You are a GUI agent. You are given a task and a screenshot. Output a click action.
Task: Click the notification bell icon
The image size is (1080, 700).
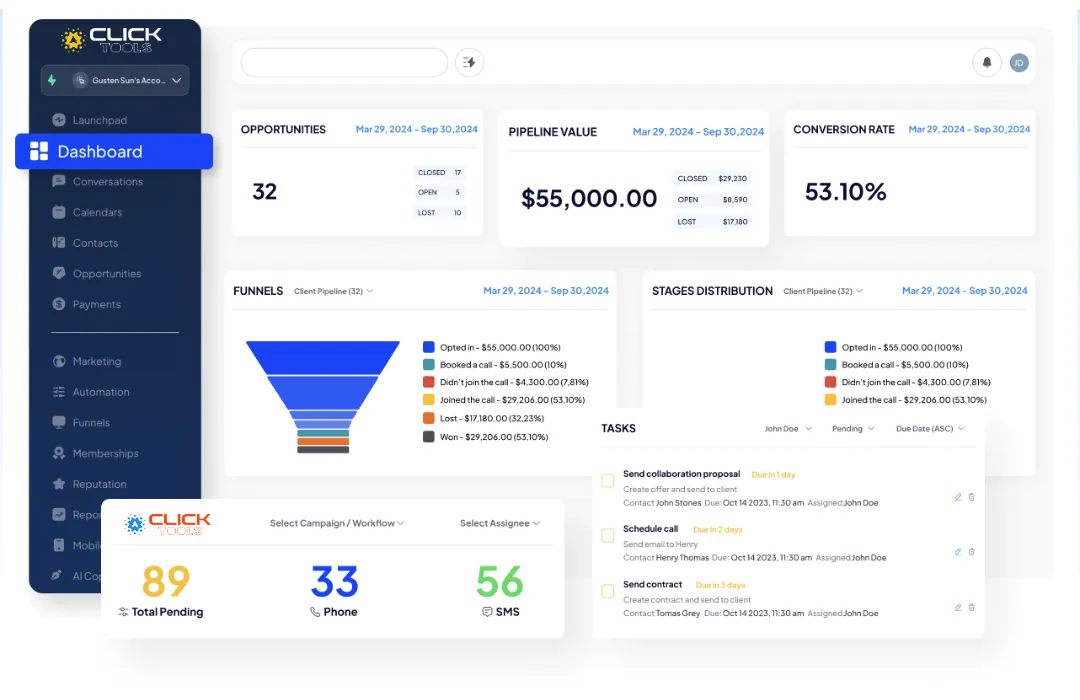[x=986, y=63]
